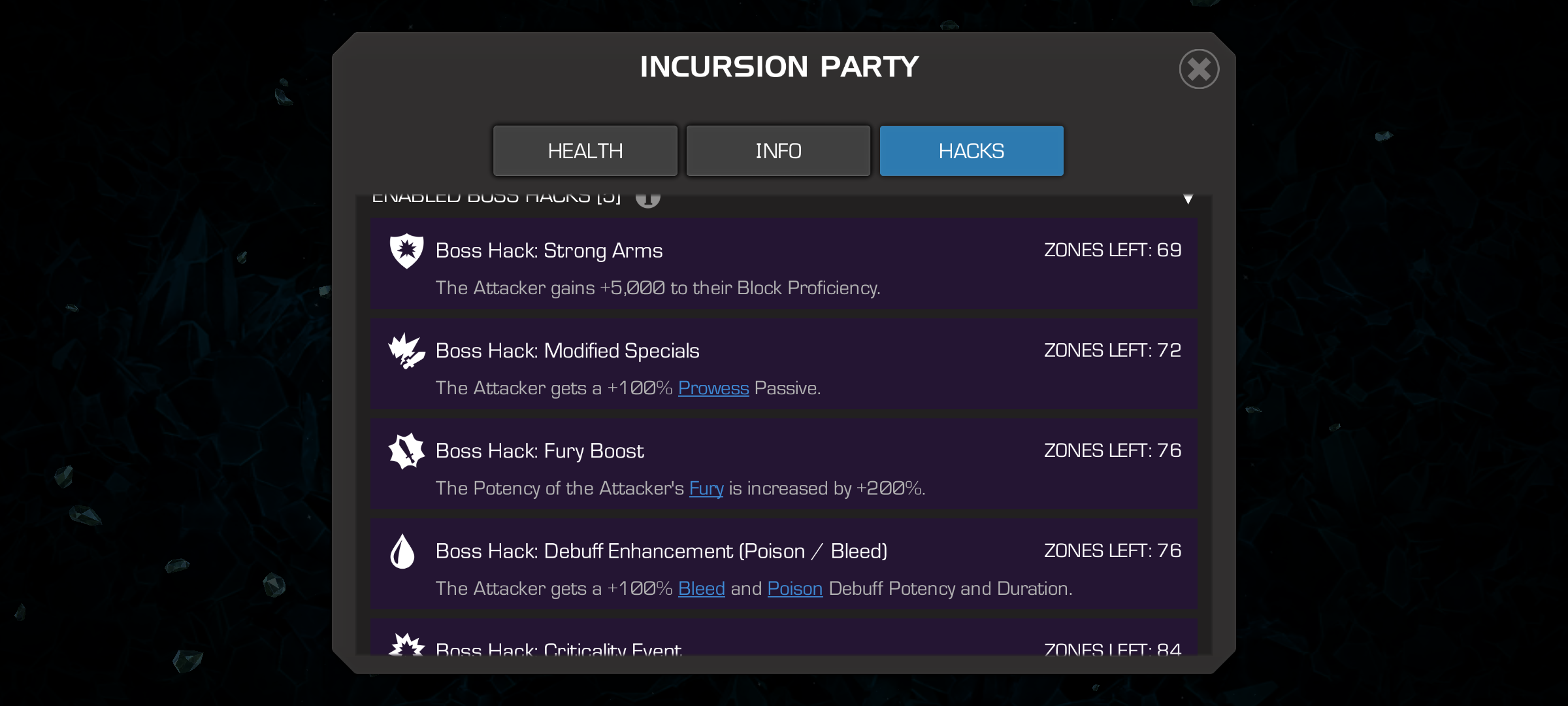The image size is (1568, 706).
Task: Click the Criticality Event icon
Action: (x=406, y=646)
